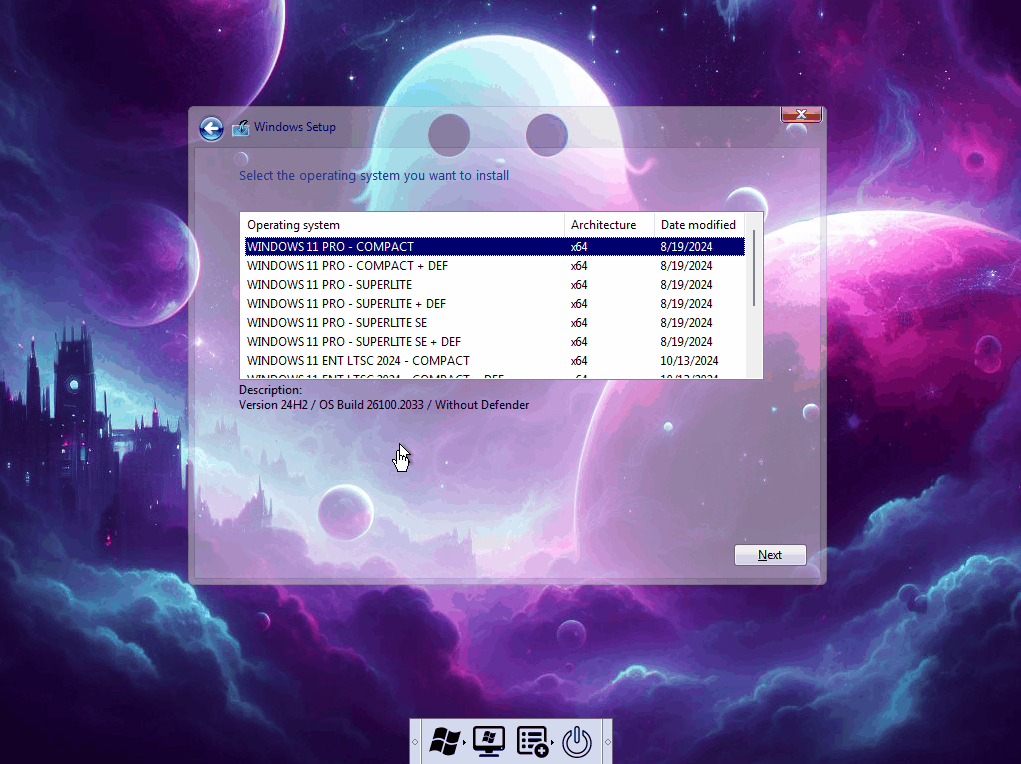Screen dimensions: 1021x764
Task: Select WINDOWS 11 PRO - SUPERLITE SE
Action: pos(495,322)
